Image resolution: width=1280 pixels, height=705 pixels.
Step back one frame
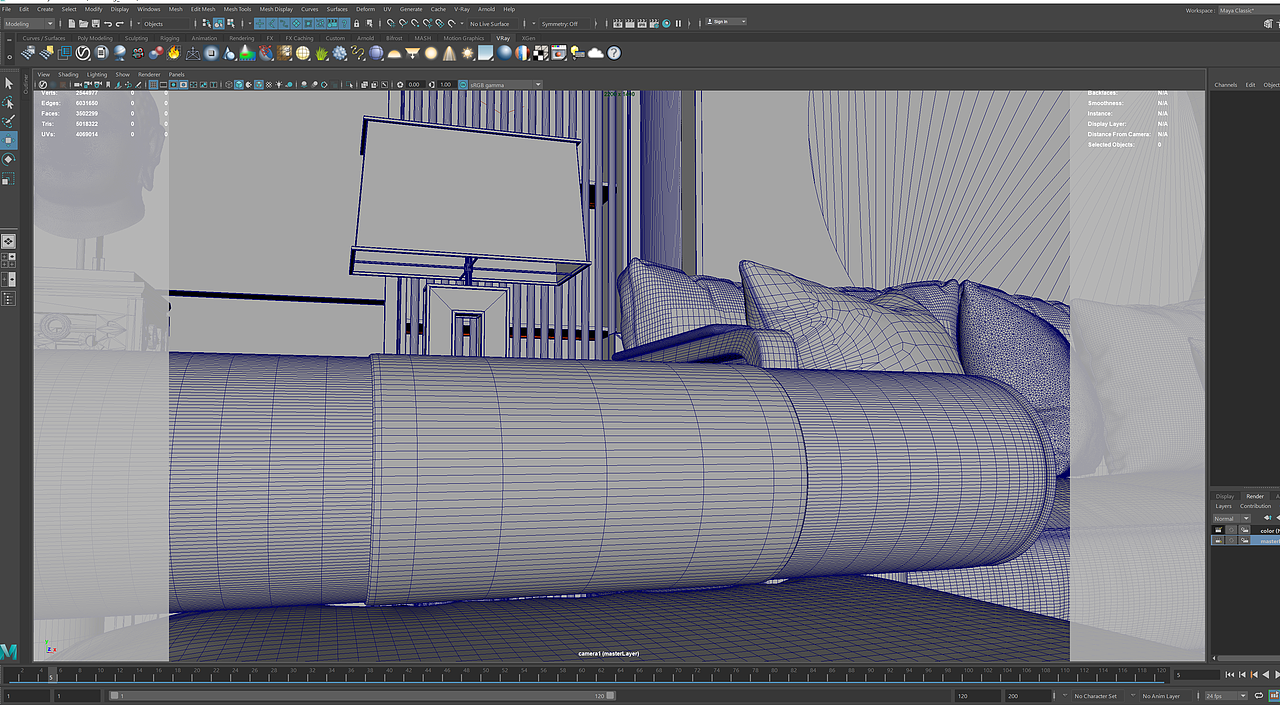[1242, 675]
